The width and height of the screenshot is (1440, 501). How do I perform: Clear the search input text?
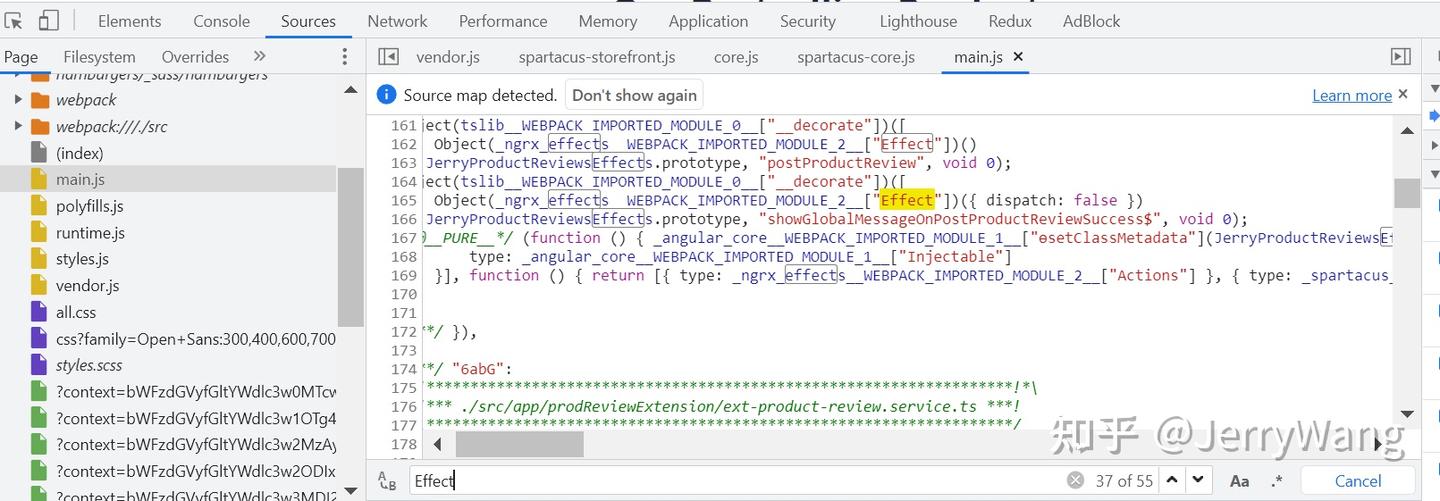pyautogui.click(x=1075, y=481)
